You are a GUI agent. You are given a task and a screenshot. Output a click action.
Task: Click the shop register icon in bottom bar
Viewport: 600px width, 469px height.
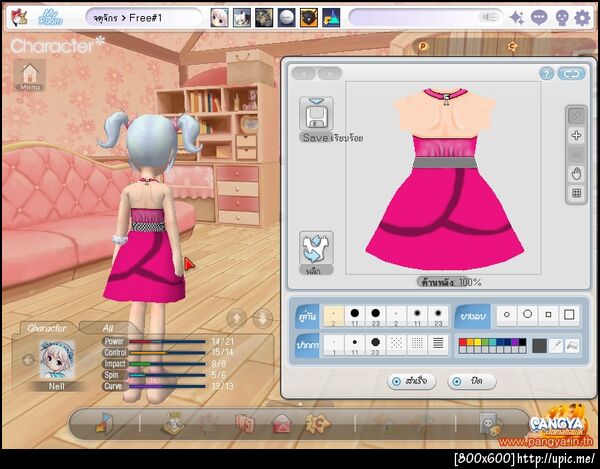(x=173, y=424)
